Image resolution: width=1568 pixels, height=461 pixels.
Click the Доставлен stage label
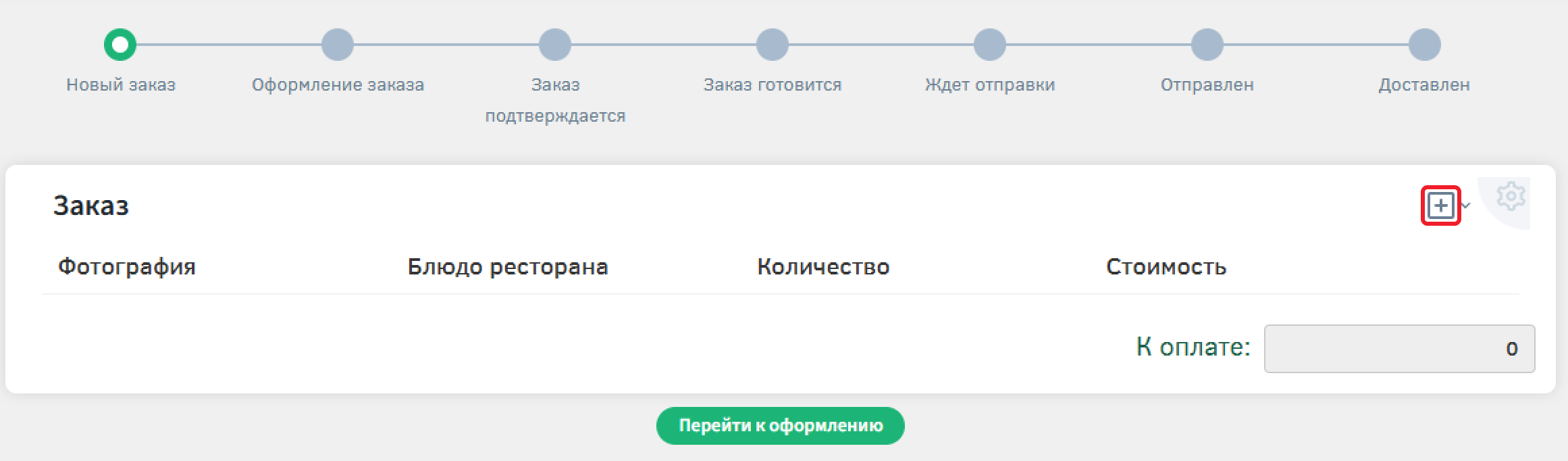(x=1424, y=85)
